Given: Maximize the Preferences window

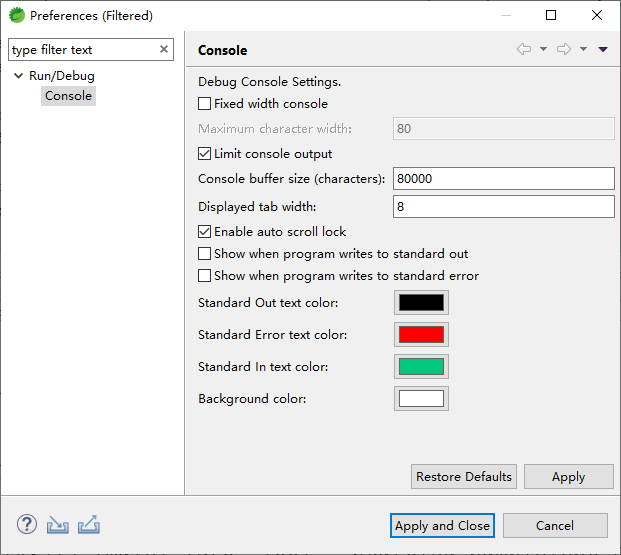Looking at the screenshot, I should (551, 15).
